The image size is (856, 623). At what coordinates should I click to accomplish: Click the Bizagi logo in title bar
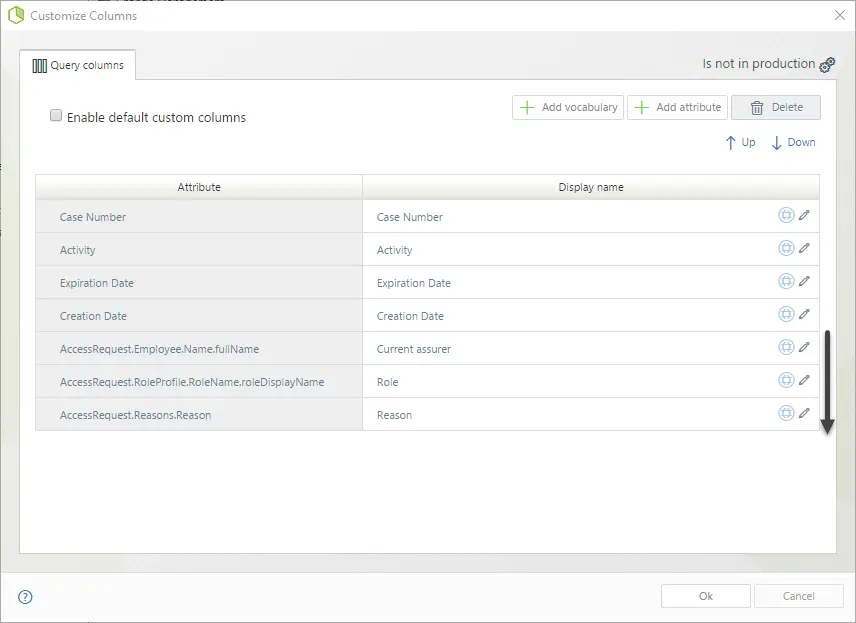(16, 15)
